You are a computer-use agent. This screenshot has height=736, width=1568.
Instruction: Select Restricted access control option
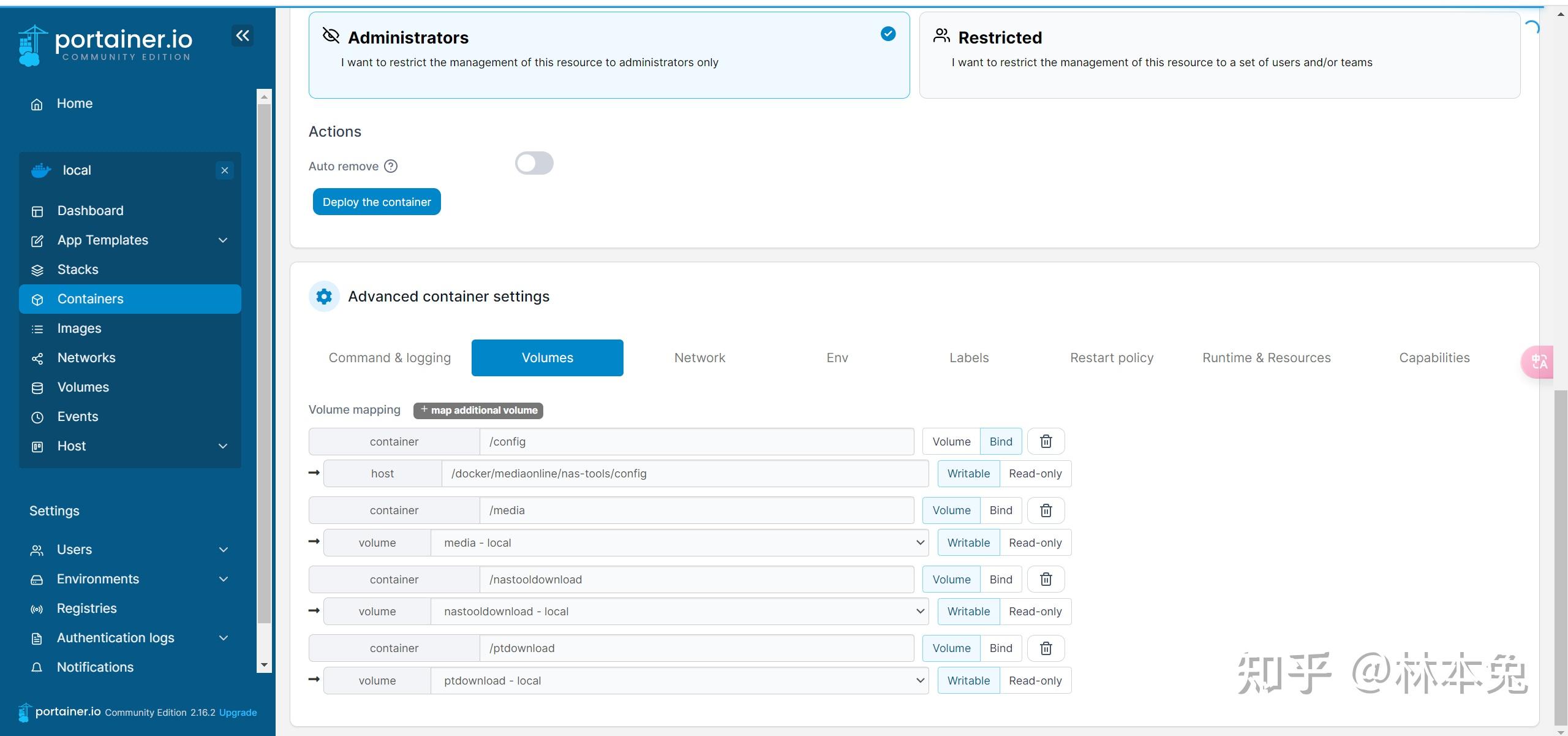[1219, 55]
